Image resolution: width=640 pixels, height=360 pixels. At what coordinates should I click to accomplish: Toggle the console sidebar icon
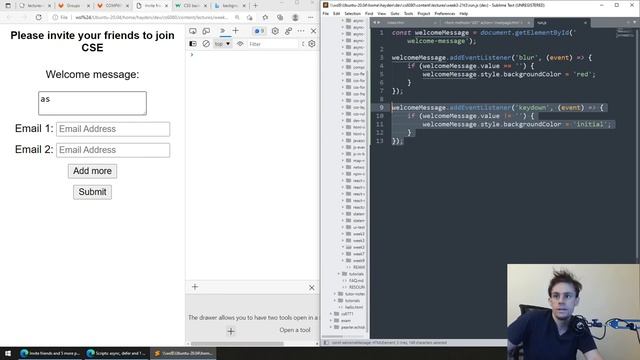tap(193, 44)
